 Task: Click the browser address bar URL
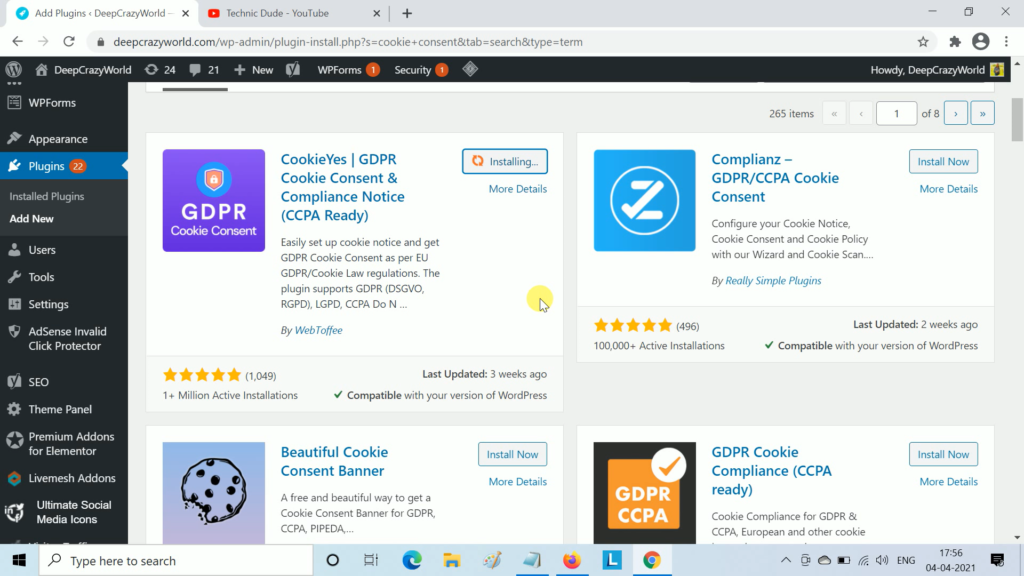pos(347,42)
